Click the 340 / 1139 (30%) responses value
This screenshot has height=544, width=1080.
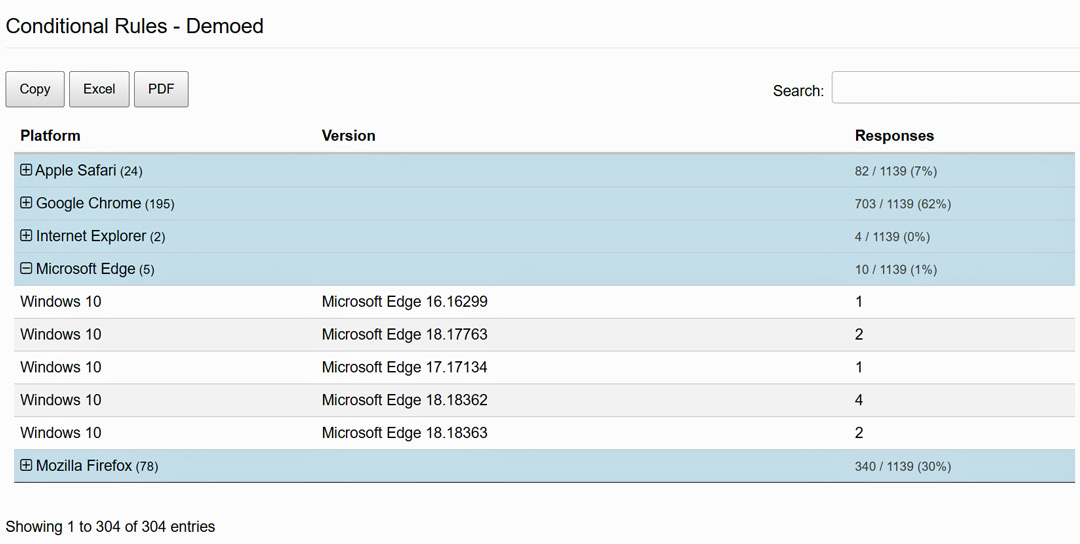pos(902,467)
